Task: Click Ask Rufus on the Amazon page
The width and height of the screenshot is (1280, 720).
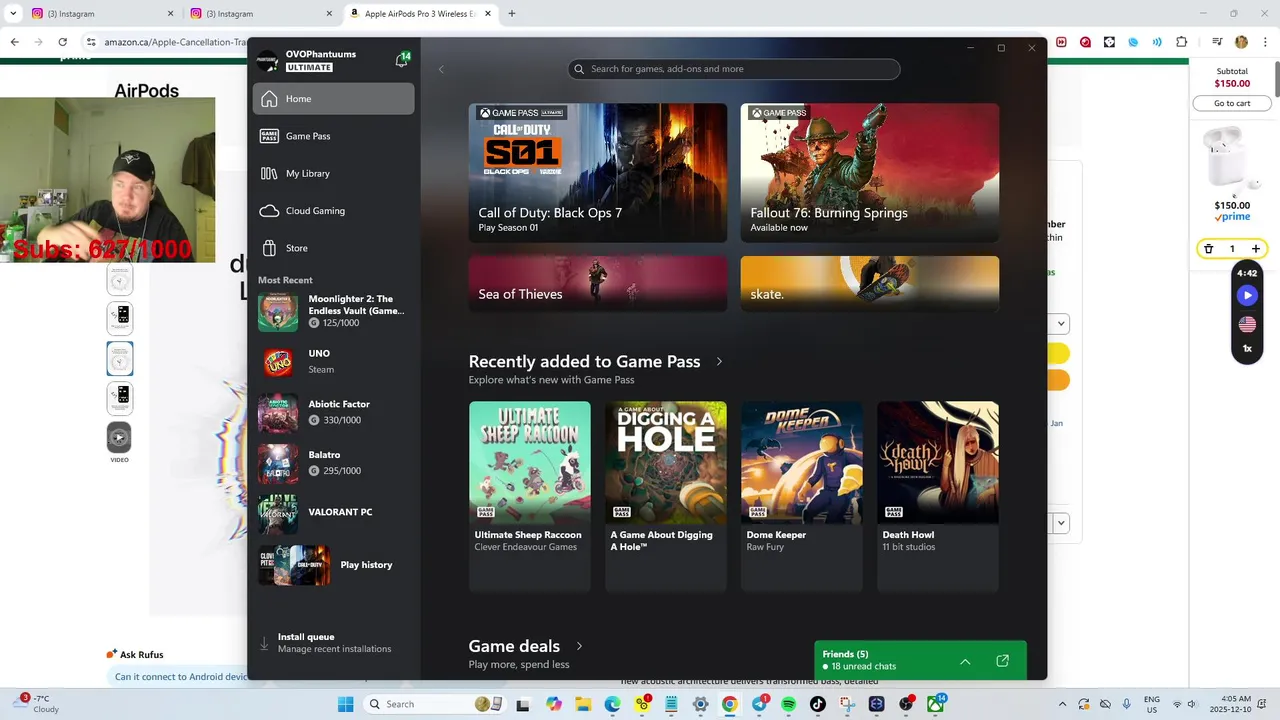Action: (x=135, y=655)
